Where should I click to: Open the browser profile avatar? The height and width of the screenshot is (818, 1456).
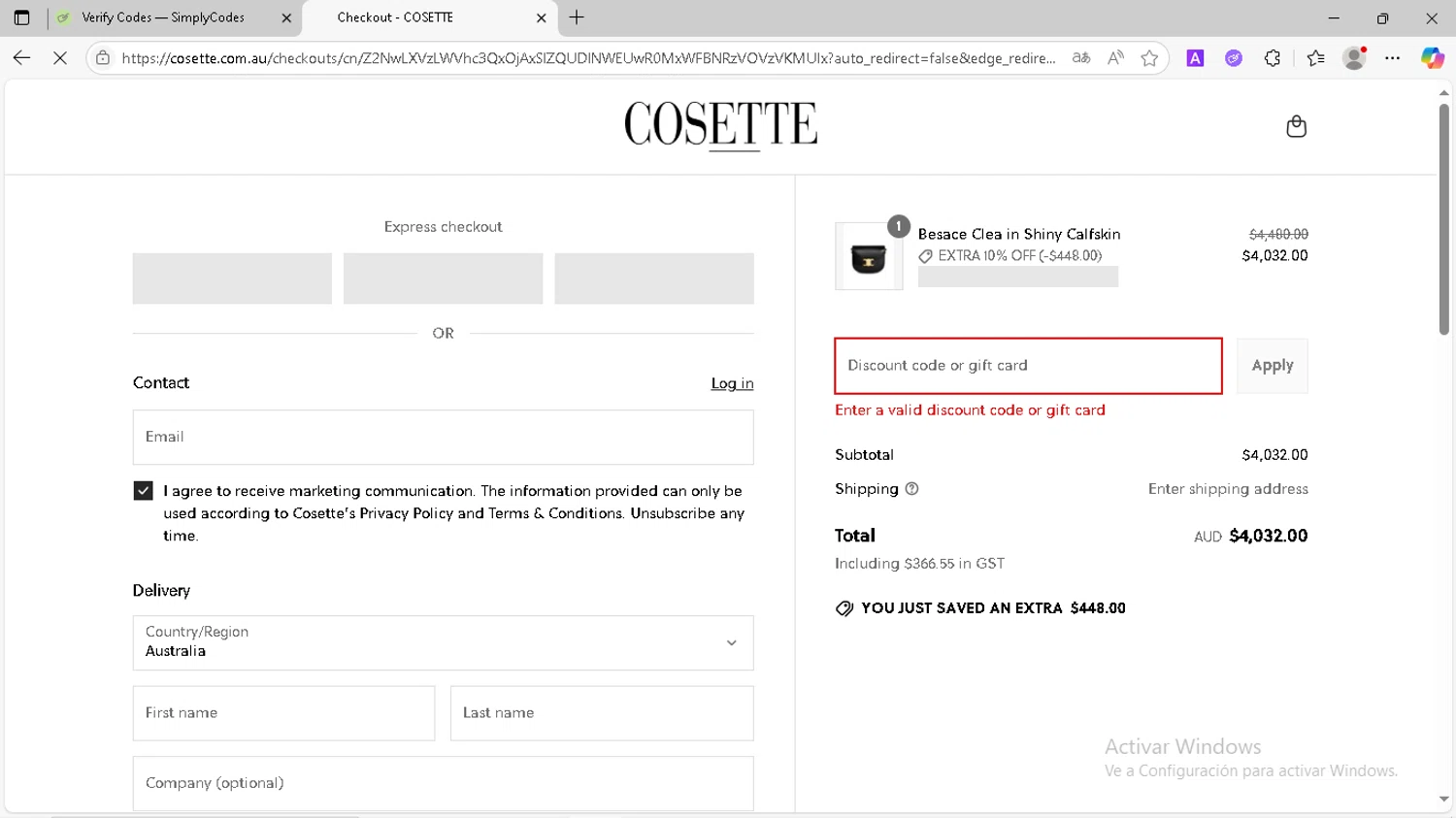pyautogui.click(x=1354, y=58)
